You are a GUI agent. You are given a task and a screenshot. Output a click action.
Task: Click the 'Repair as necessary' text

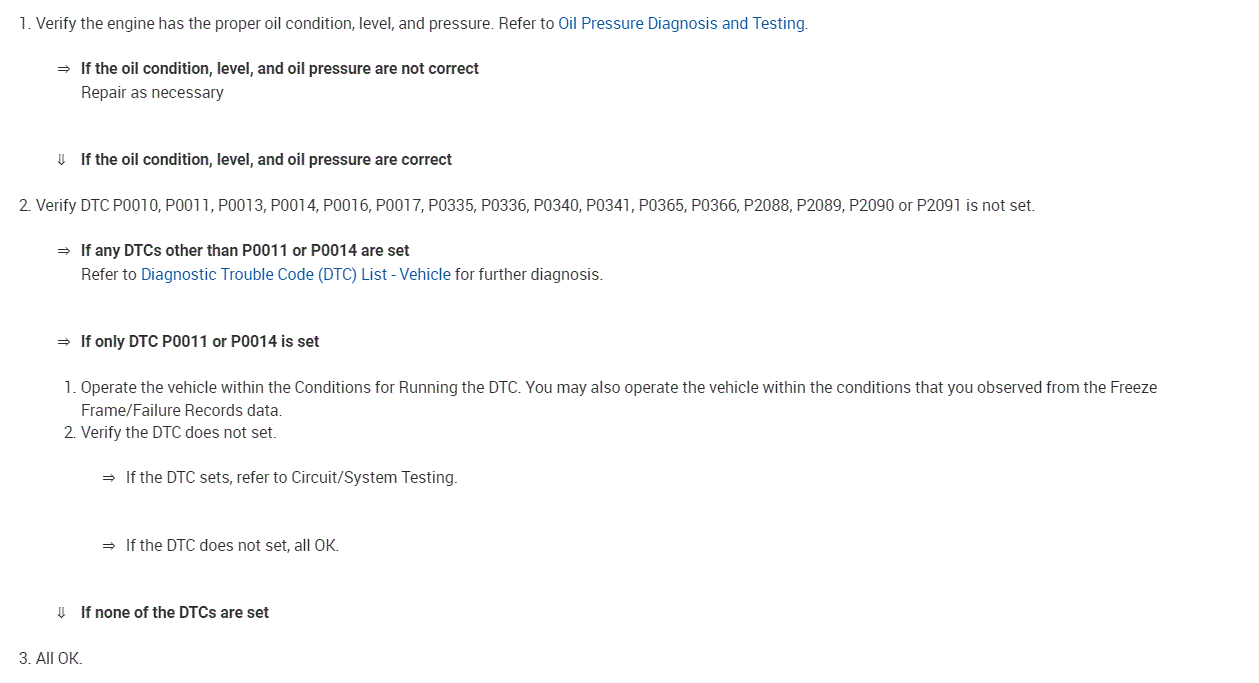pyautogui.click(x=152, y=92)
